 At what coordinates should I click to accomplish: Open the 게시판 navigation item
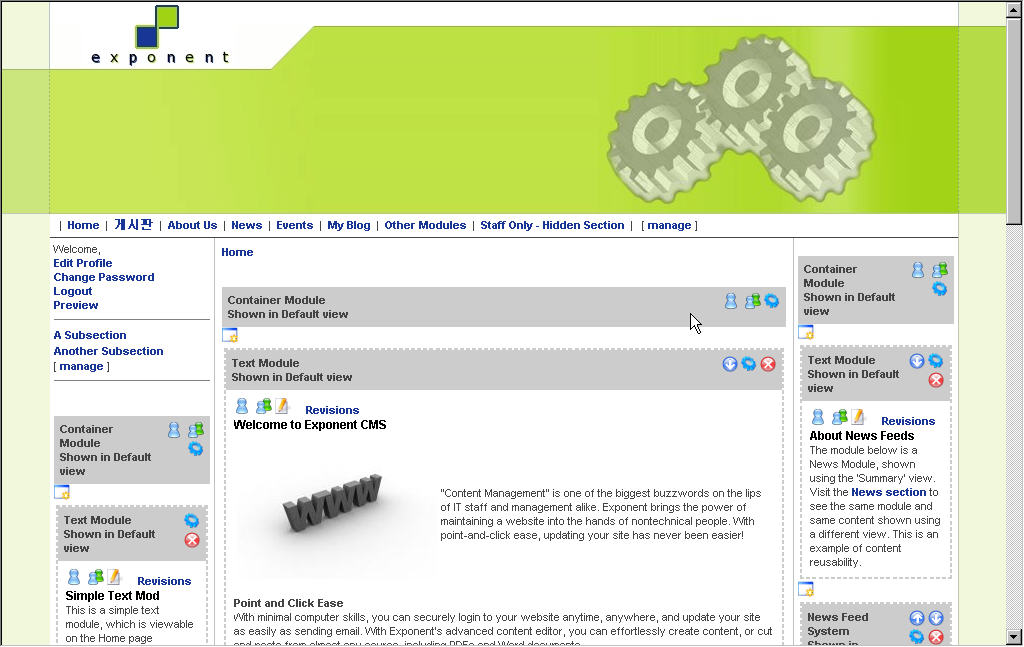(133, 225)
